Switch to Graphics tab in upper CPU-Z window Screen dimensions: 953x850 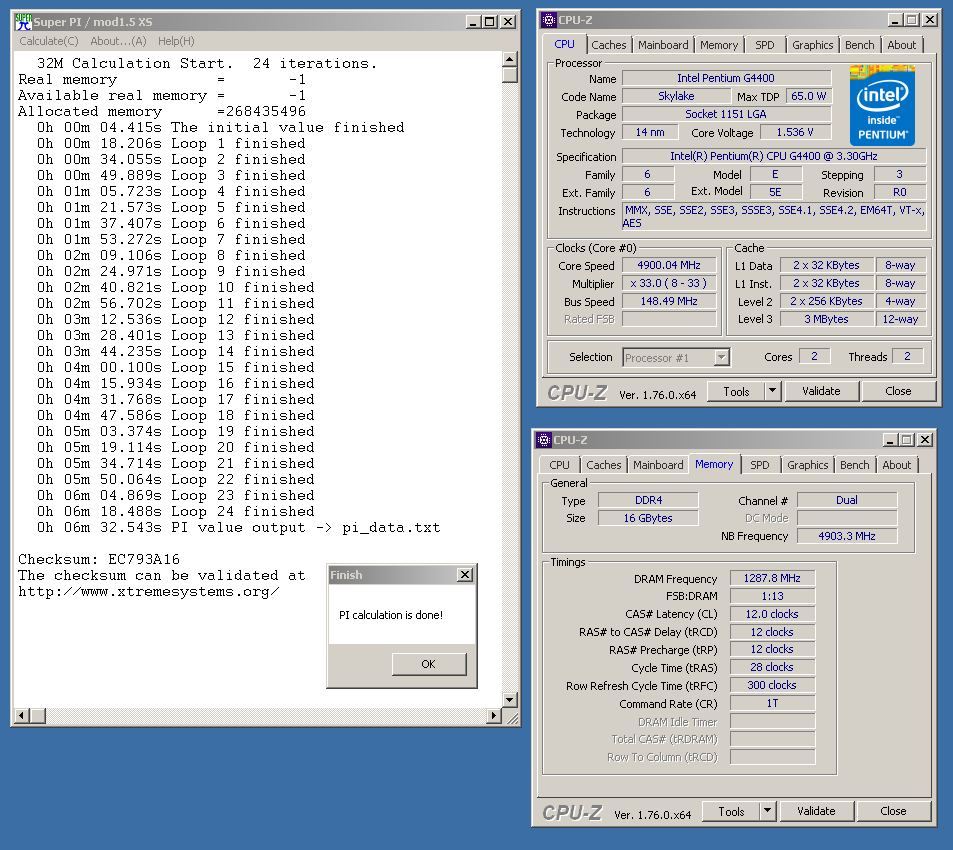[x=813, y=45]
